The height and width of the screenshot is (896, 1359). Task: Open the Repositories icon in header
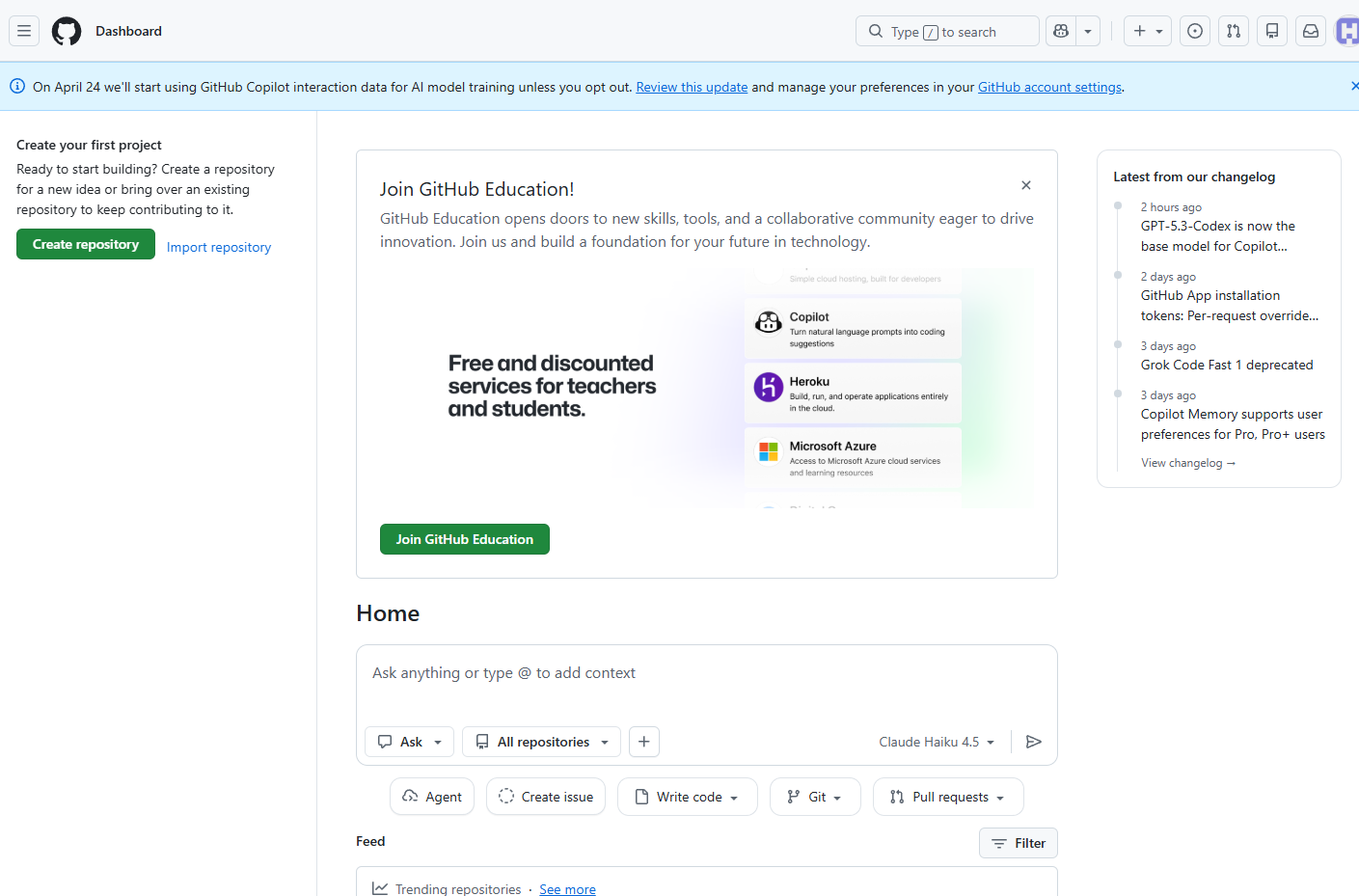1272,31
